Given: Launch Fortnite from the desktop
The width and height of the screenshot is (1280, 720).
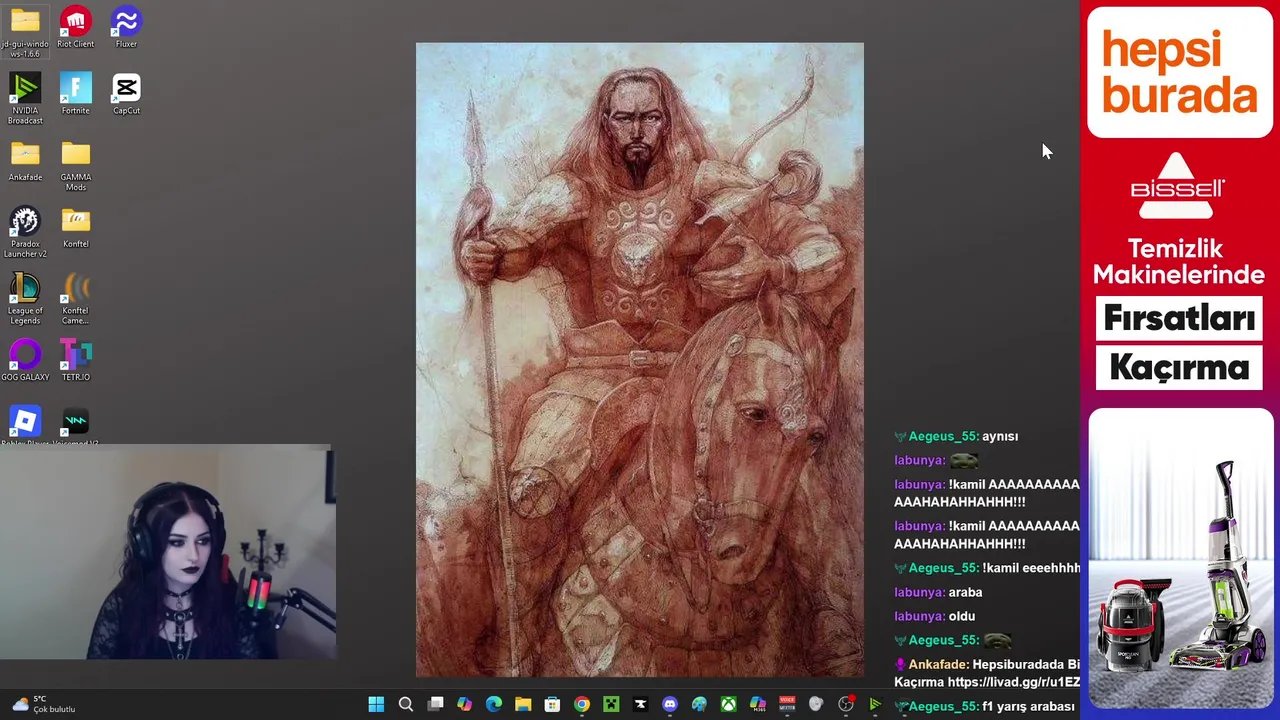Looking at the screenshot, I should 75,94.
